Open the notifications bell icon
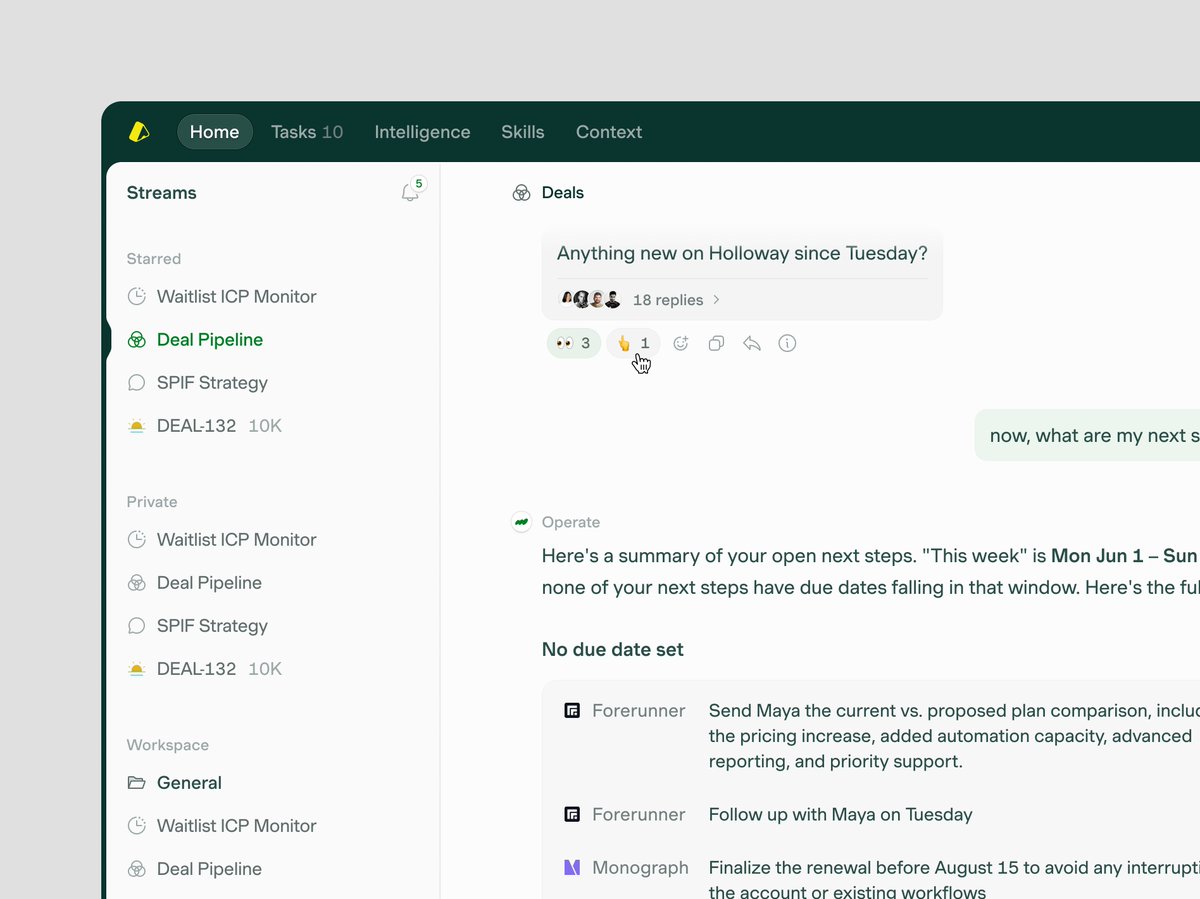The width and height of the screenshot is (1200, 899). (x=410, y=192)
